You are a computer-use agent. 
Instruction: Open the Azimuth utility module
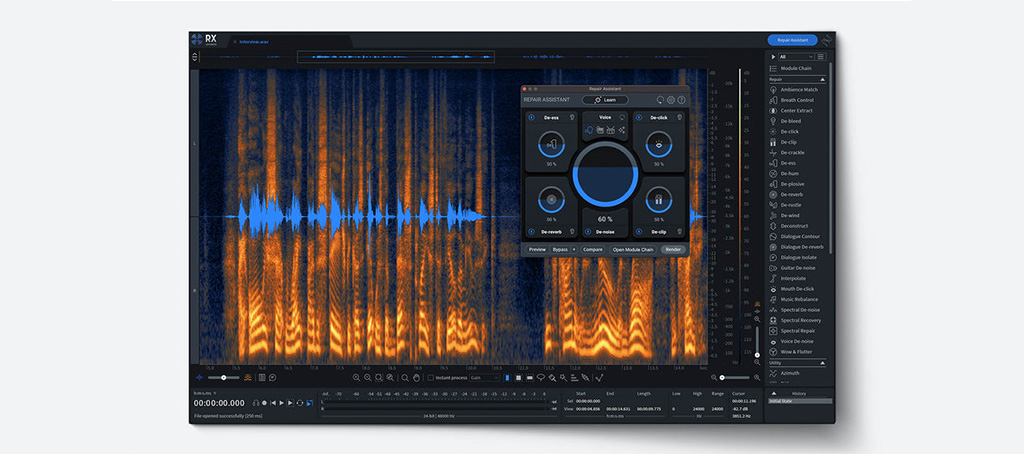point(785,373)
